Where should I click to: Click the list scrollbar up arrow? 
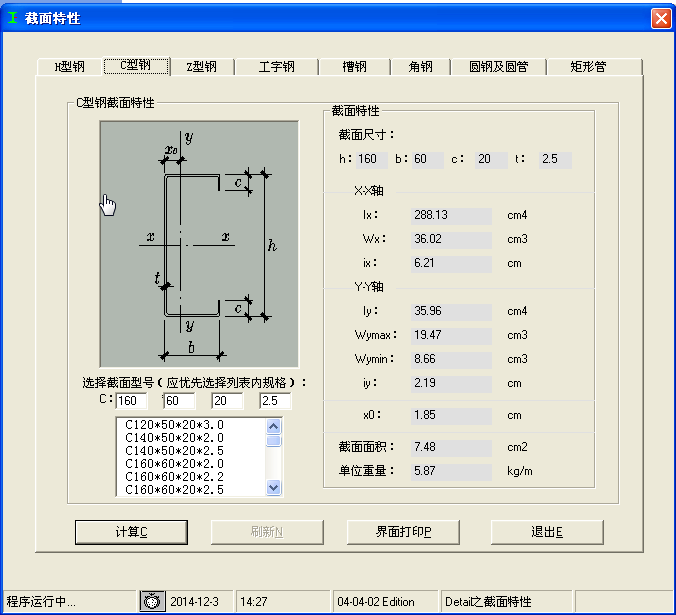274,427
